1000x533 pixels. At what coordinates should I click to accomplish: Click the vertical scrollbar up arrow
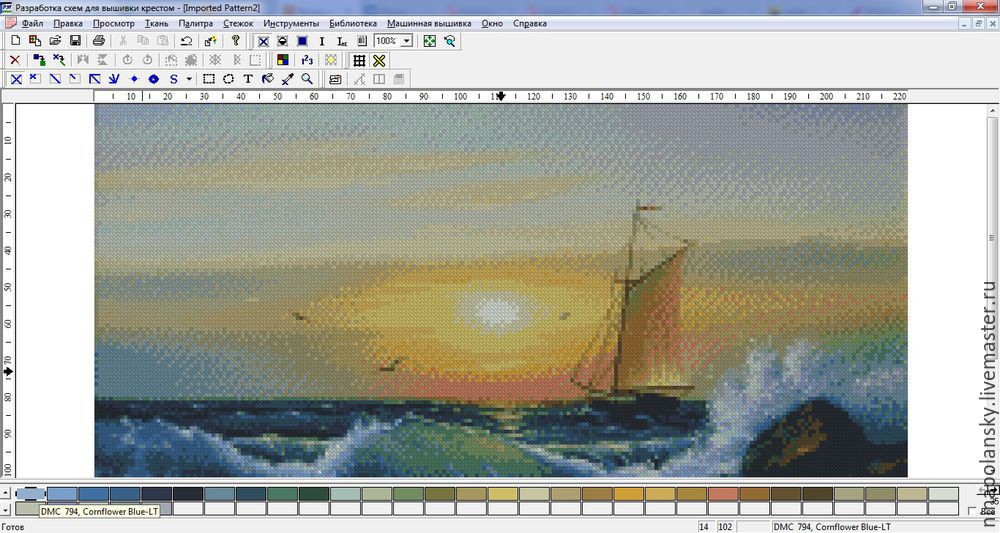992,110
